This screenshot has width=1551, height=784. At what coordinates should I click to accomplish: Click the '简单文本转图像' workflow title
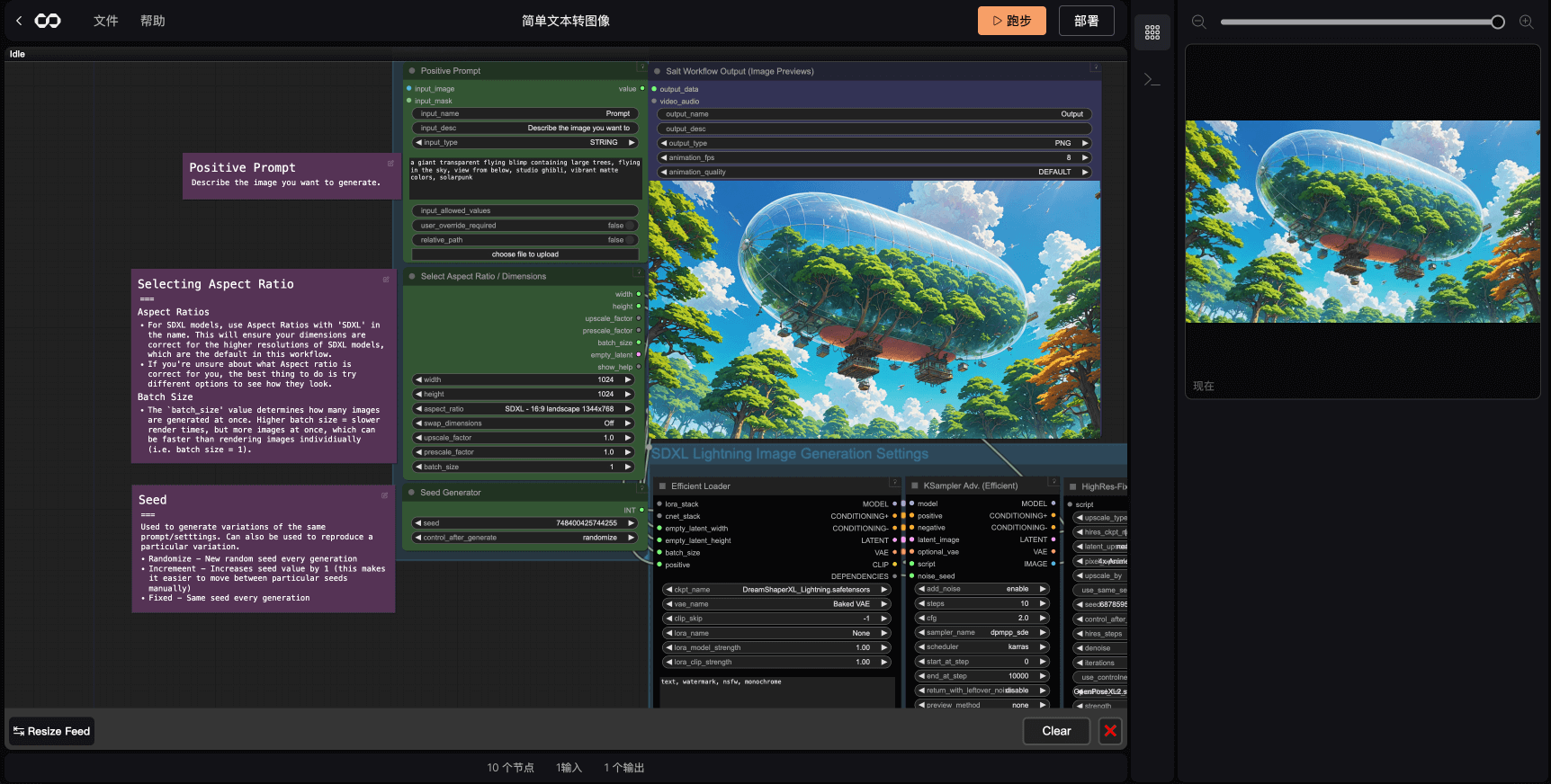pyautogui.click(x=566, y=21)
